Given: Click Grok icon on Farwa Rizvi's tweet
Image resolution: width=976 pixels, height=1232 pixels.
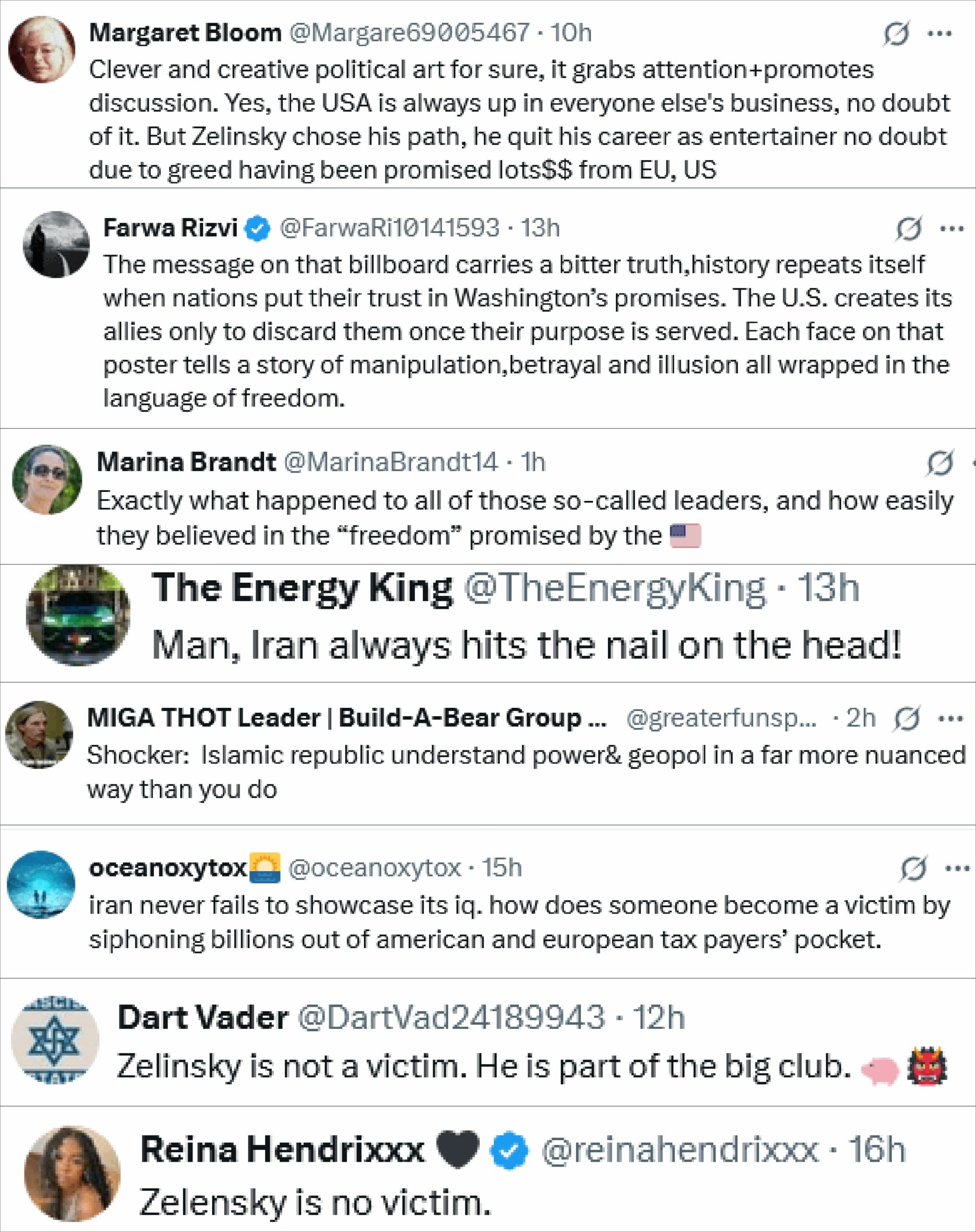Looking at the screenshot, I should [x=909, y=230].
